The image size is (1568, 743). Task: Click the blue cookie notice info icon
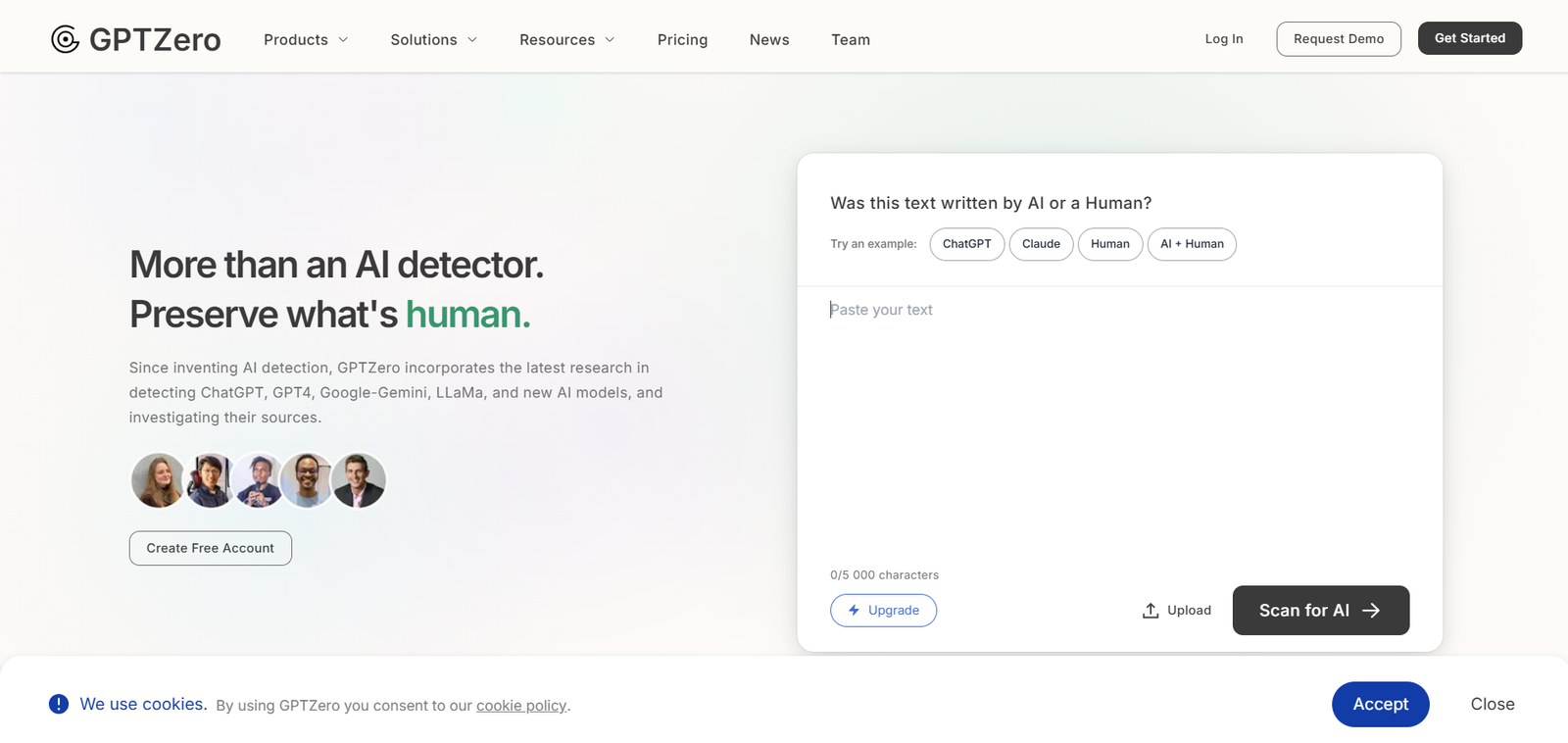[x=59, y=704]
